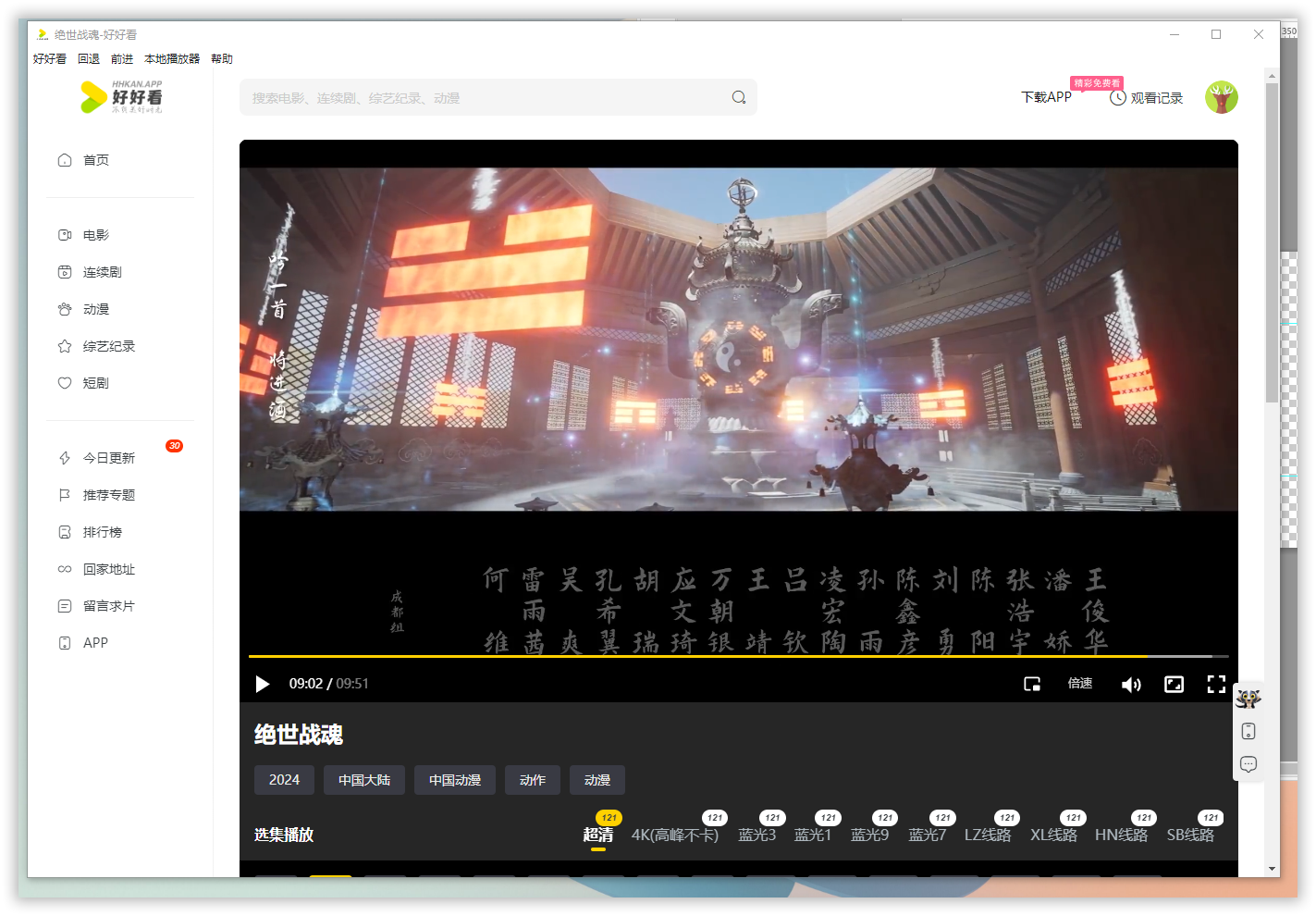Image resolution: width=1316 pixels, height=916 pixels.
Task: Open the user avatar profile
Action: pos(1222,97)
